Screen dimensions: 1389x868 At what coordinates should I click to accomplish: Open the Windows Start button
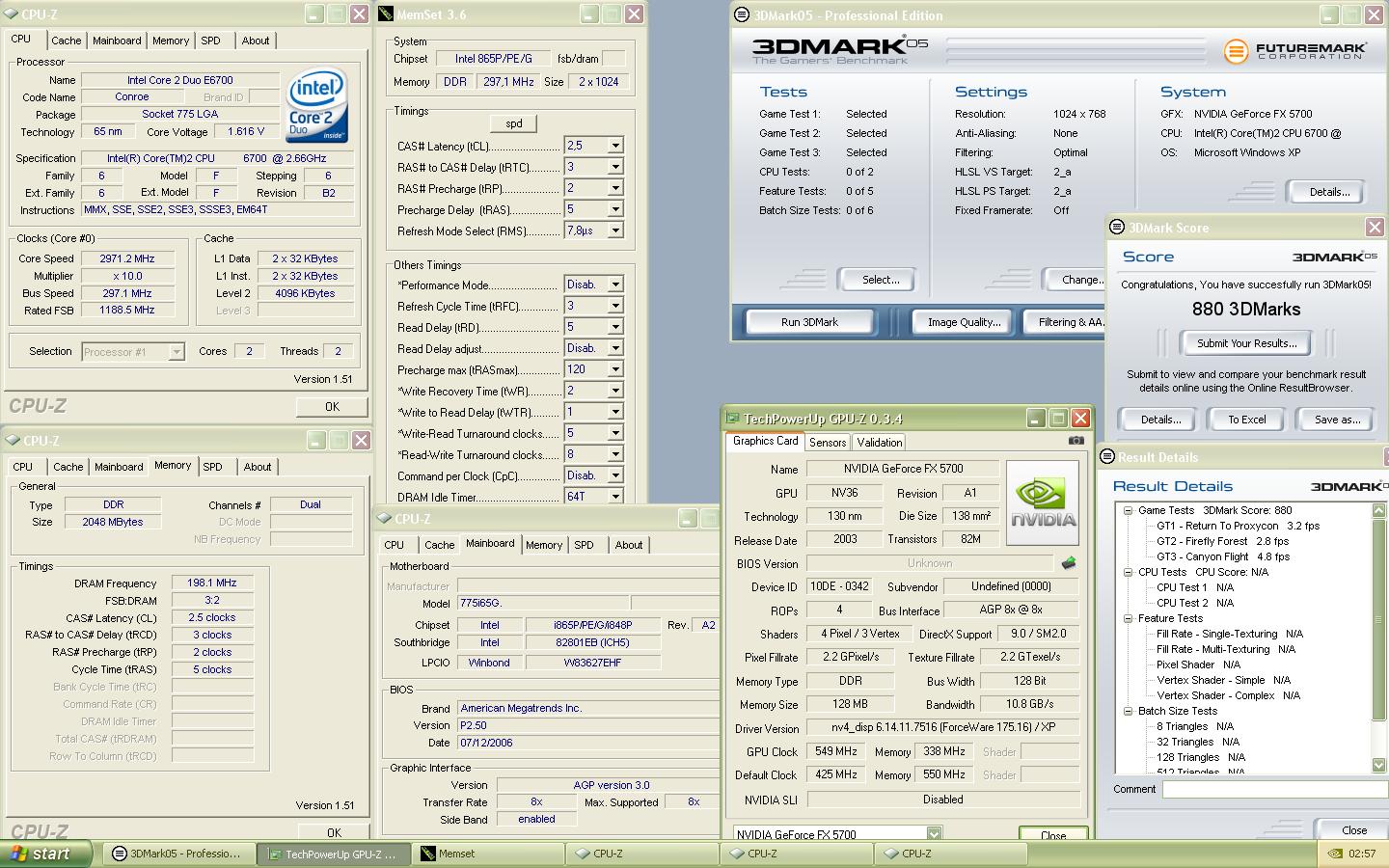(x=45, y=854)
